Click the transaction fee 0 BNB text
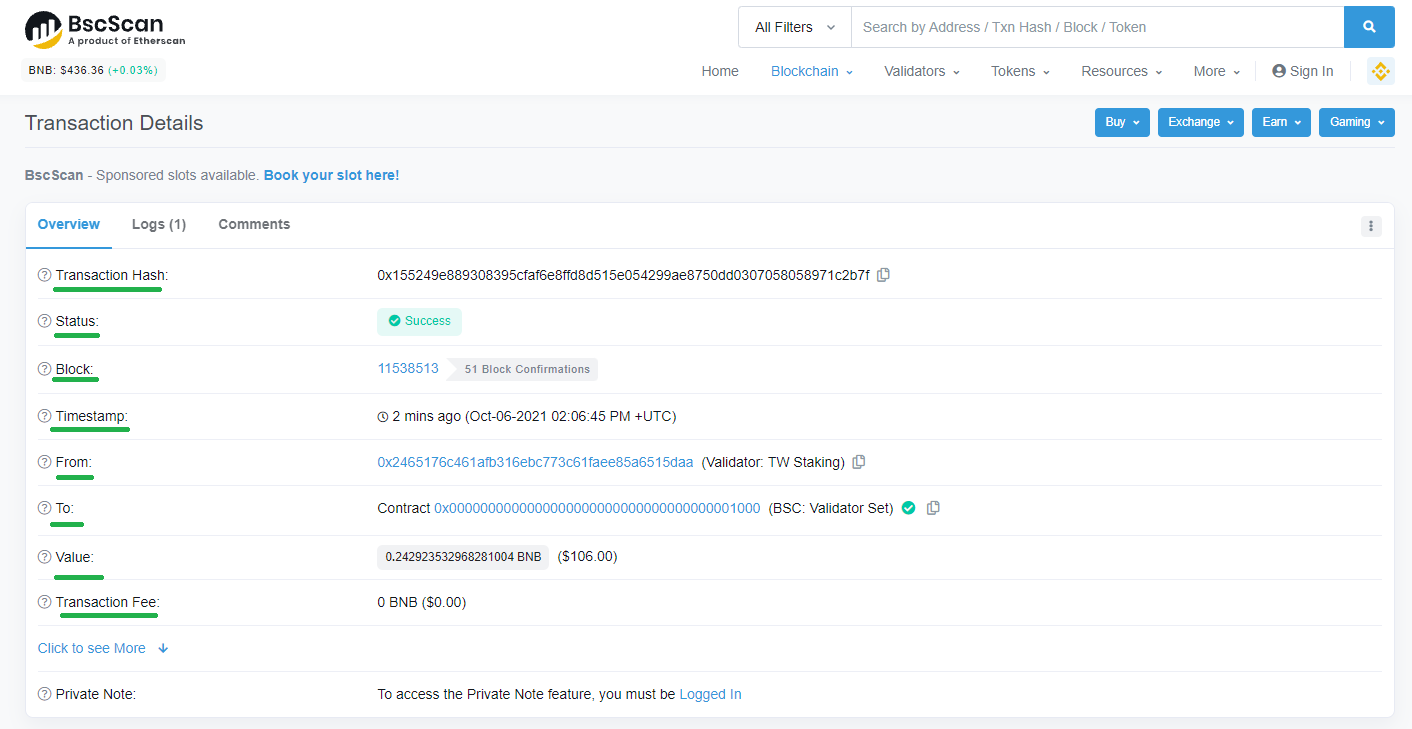This screenshot has height=729, width=1412. [421, 602]
